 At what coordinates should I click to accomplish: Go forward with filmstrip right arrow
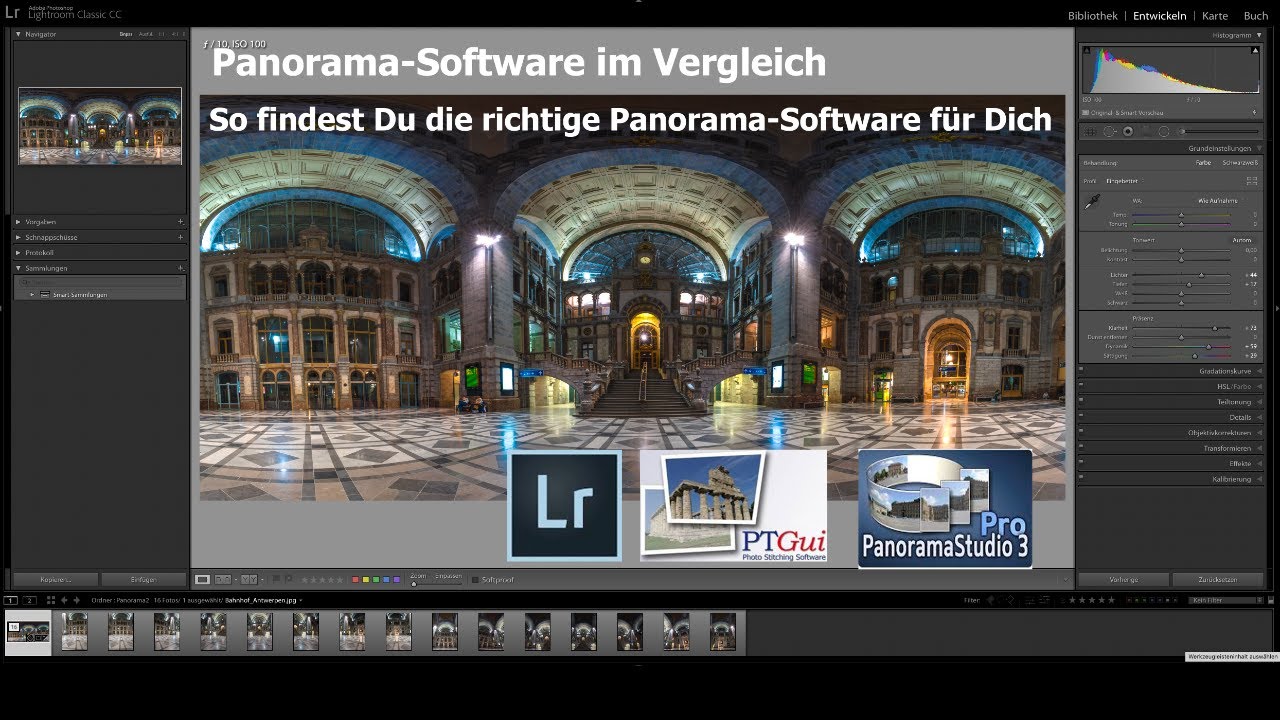(x=77, y=600)
